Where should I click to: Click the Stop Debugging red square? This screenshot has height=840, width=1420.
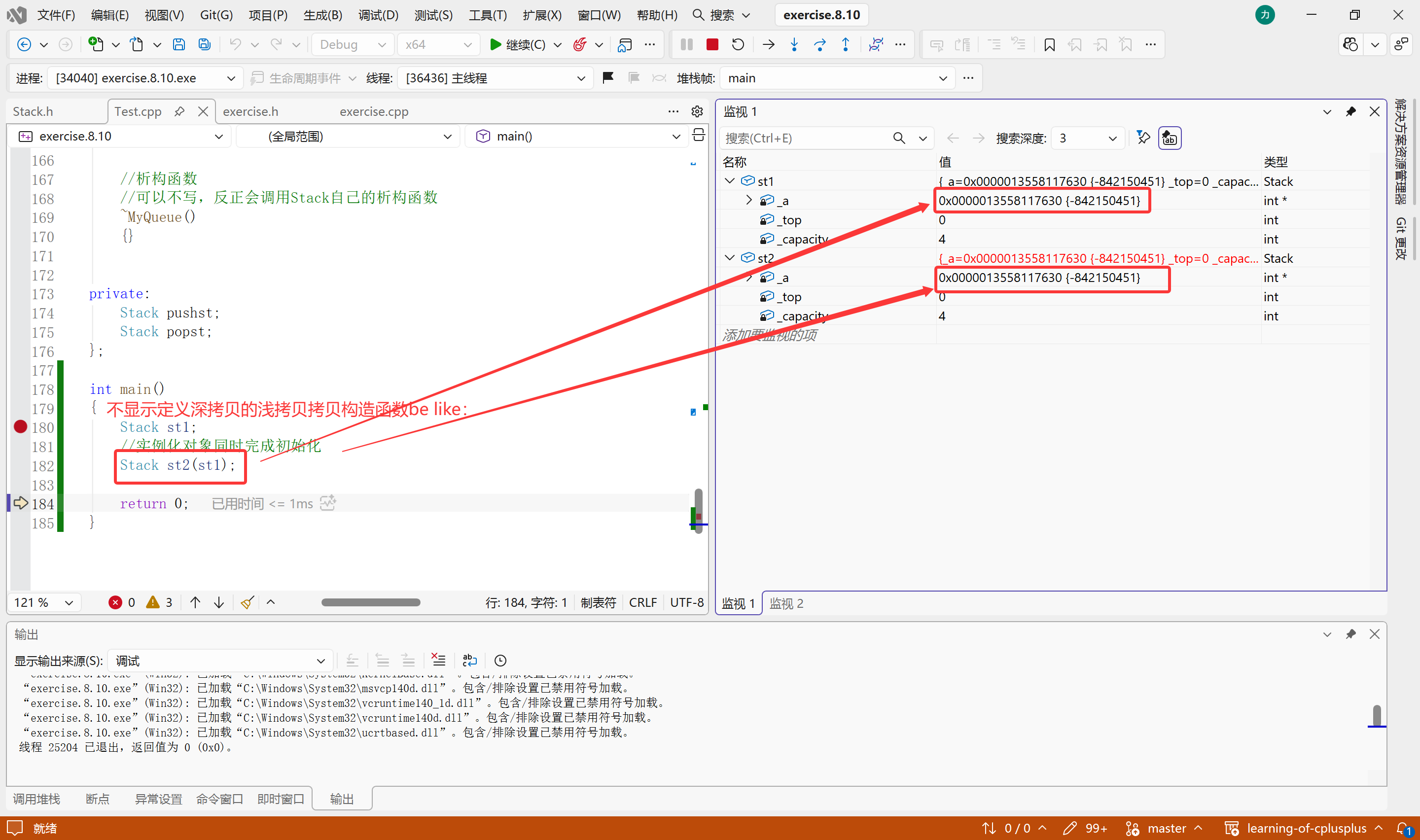point(712,44)
